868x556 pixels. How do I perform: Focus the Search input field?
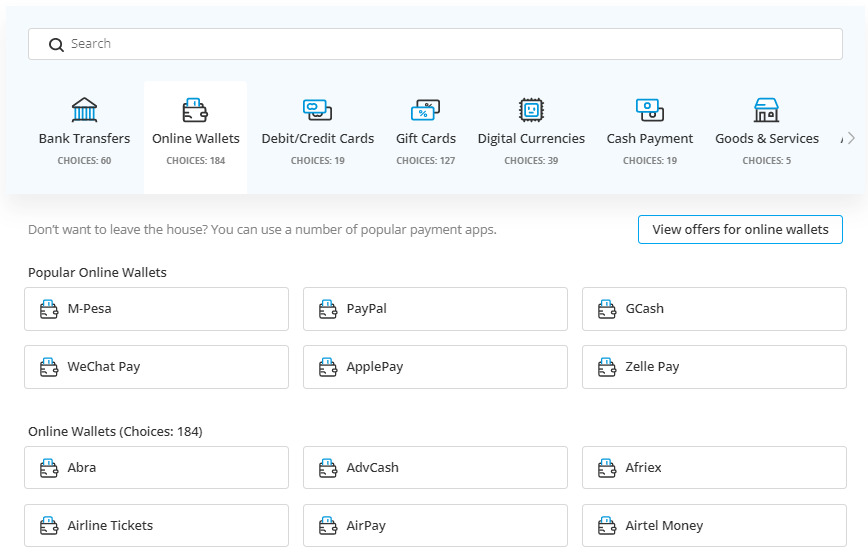coord(435,44)
